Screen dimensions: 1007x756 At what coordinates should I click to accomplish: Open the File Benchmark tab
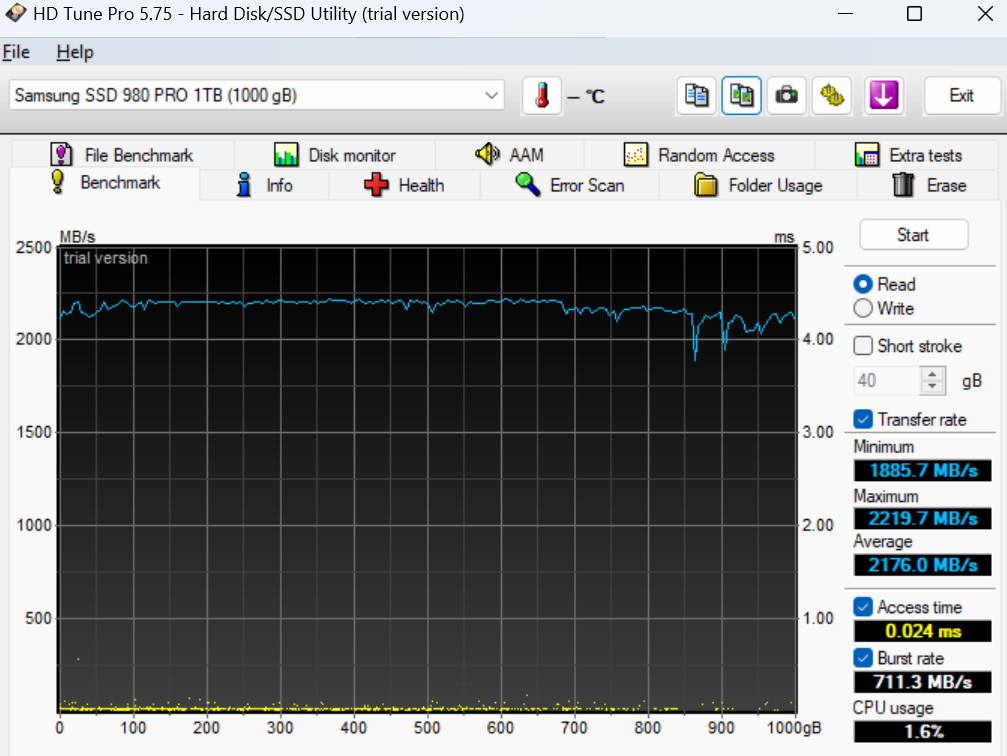tap(123, 155)
